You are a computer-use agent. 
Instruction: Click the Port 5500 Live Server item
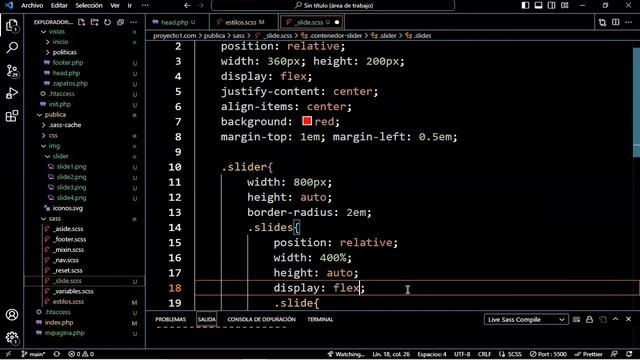(548, 354)
